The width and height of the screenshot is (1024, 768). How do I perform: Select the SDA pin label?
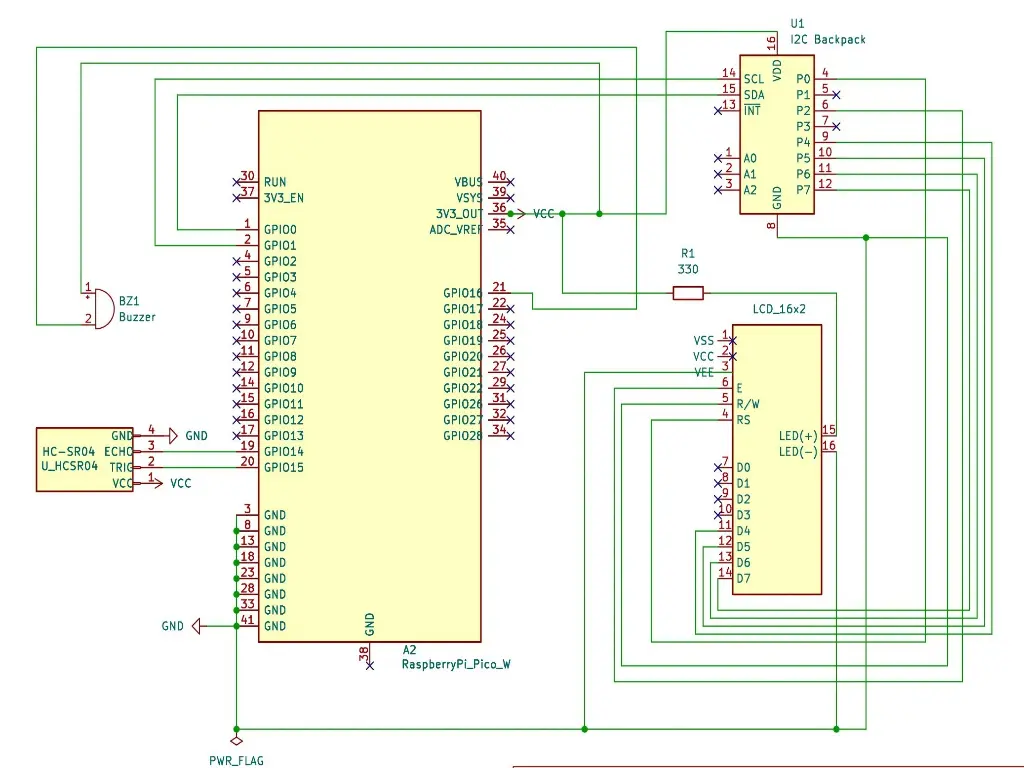click(754, 95)
